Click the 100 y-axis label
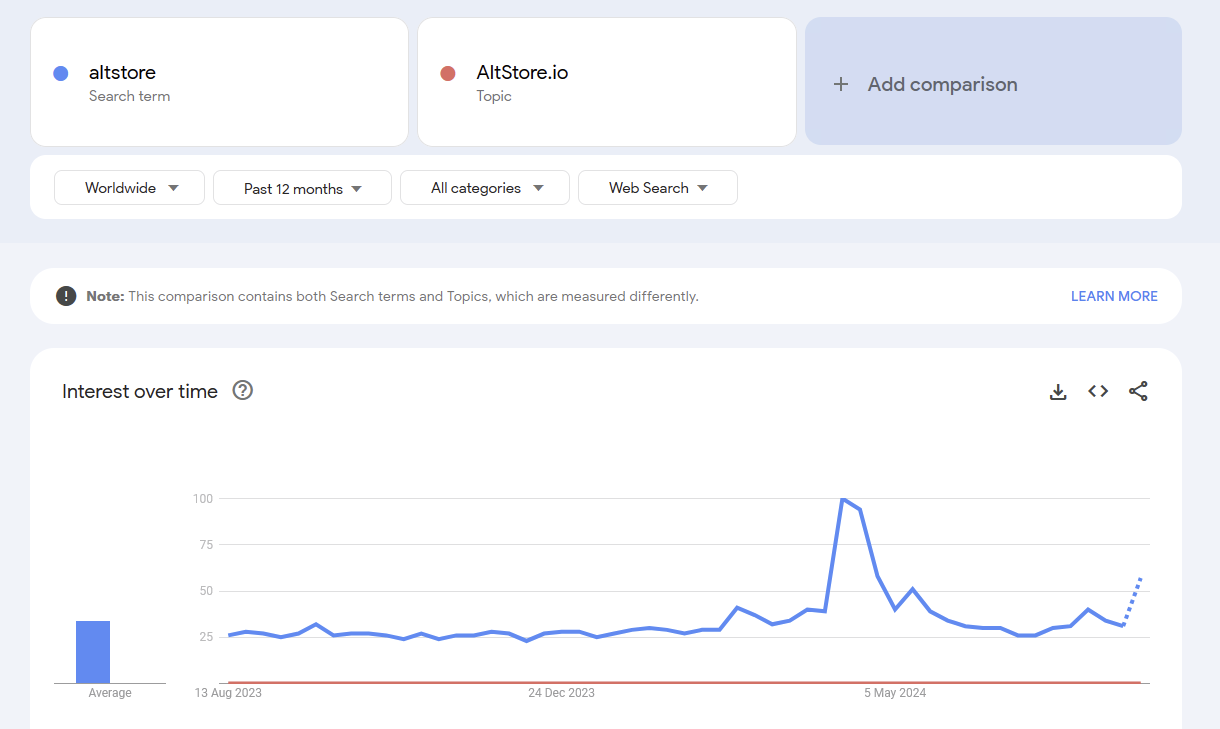Screen dimensions: 1220x729 point(203,498)
